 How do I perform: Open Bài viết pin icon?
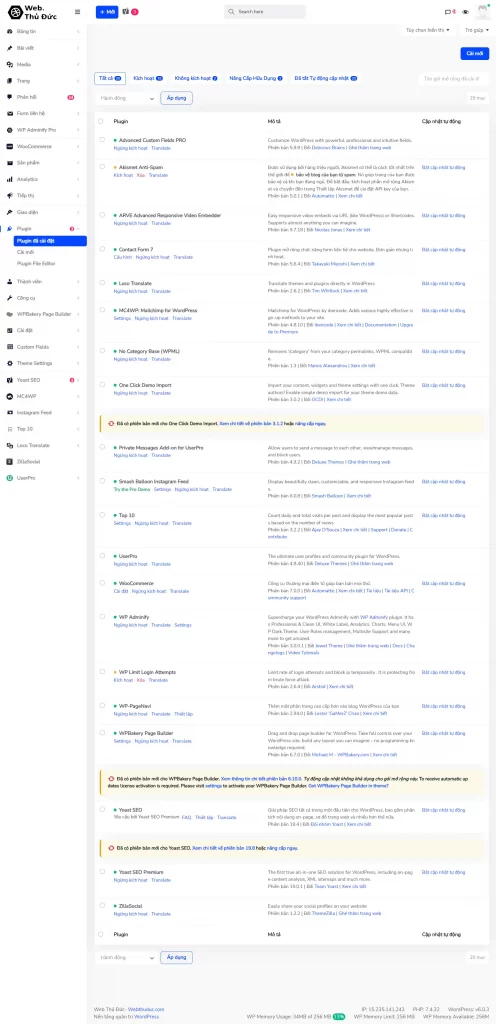click(x=10, y=48)
